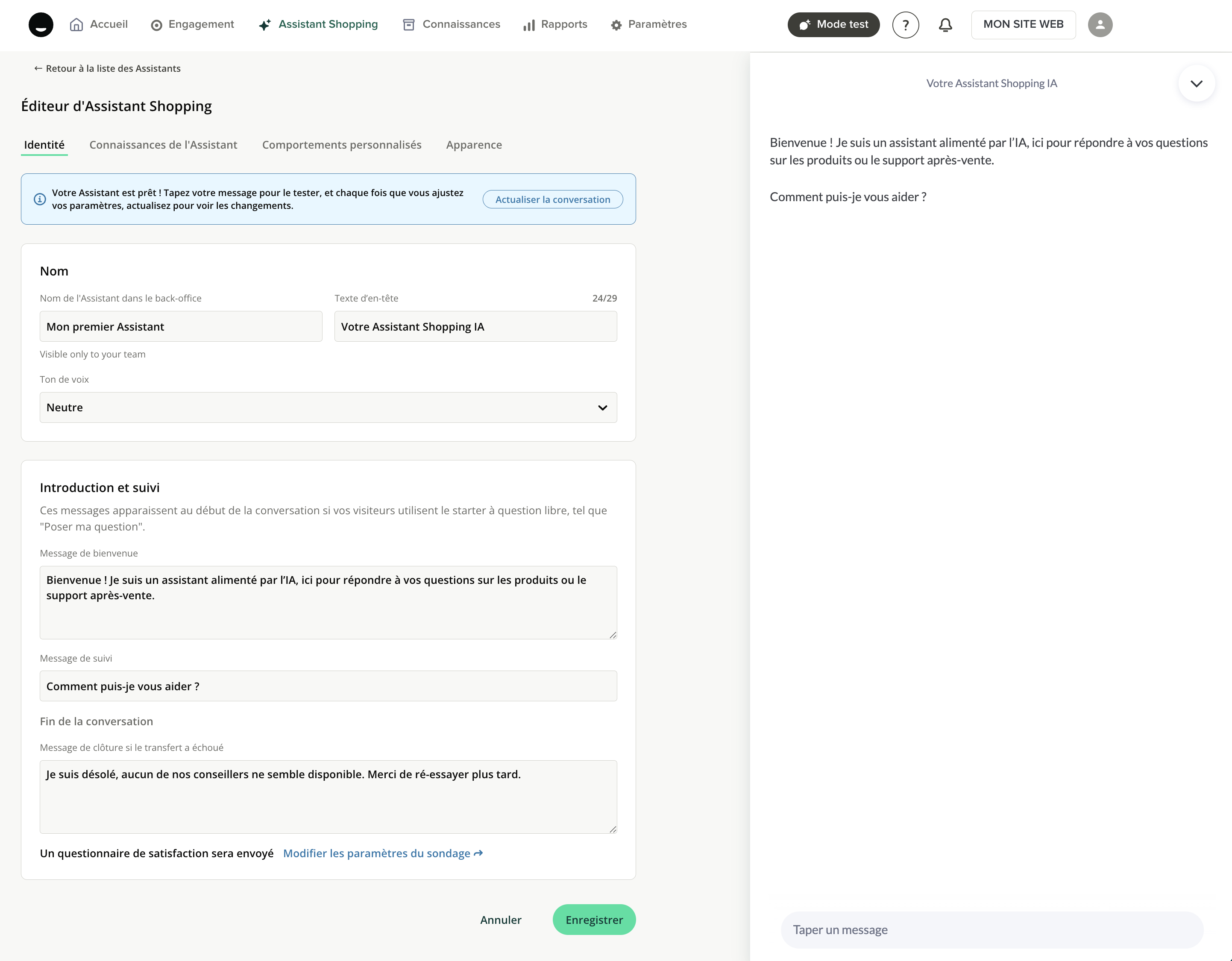Click the Visible only to your team hint

pos(93,354)
